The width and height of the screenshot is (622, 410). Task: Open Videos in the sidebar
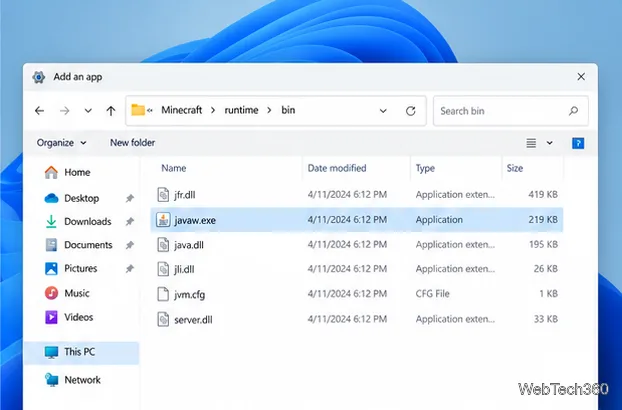(81, 317)
